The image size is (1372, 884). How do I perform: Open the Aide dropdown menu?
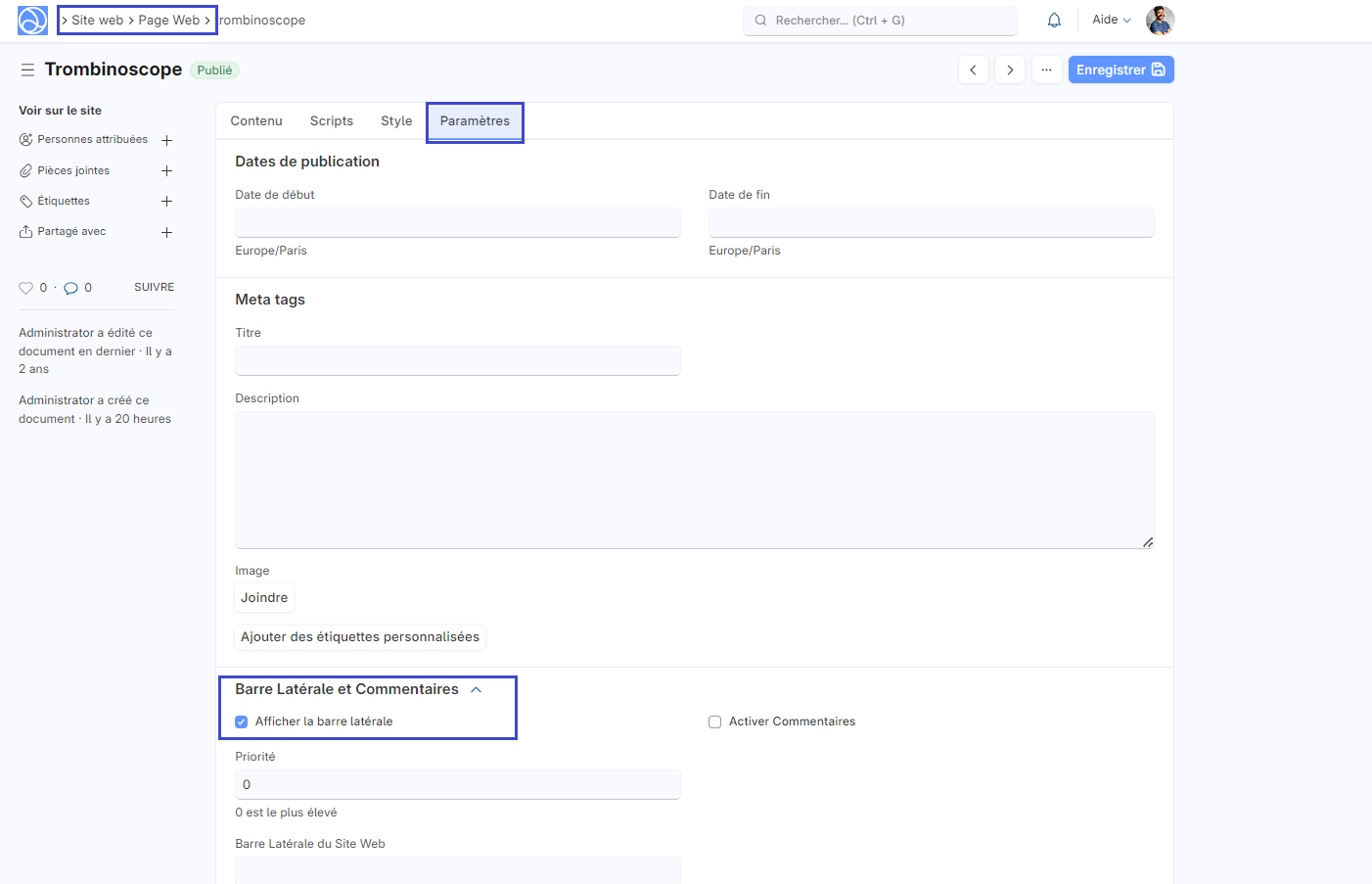(1111, 20)
